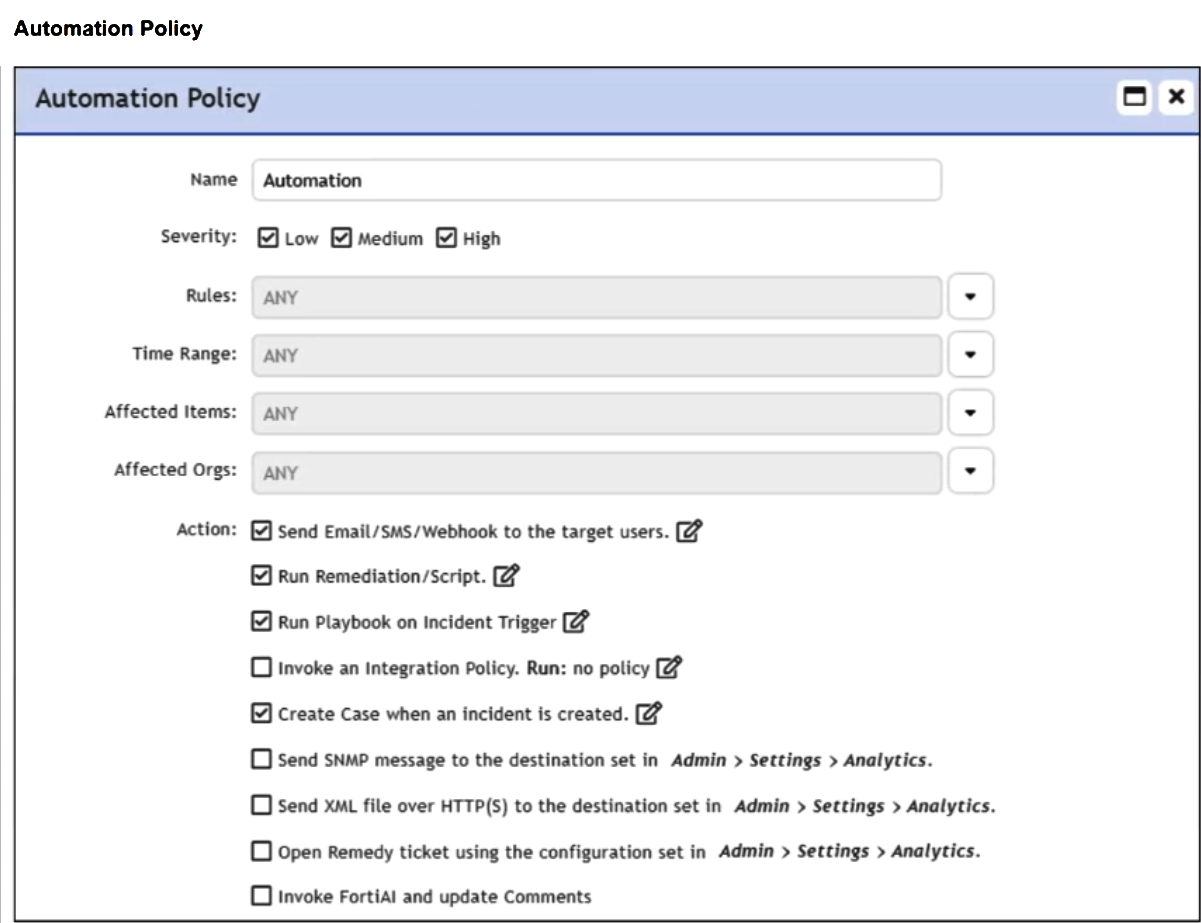The image size is (1201, 923).
Task: Edit Invoke an Integration Policy icon
Action: coord(670,667)
